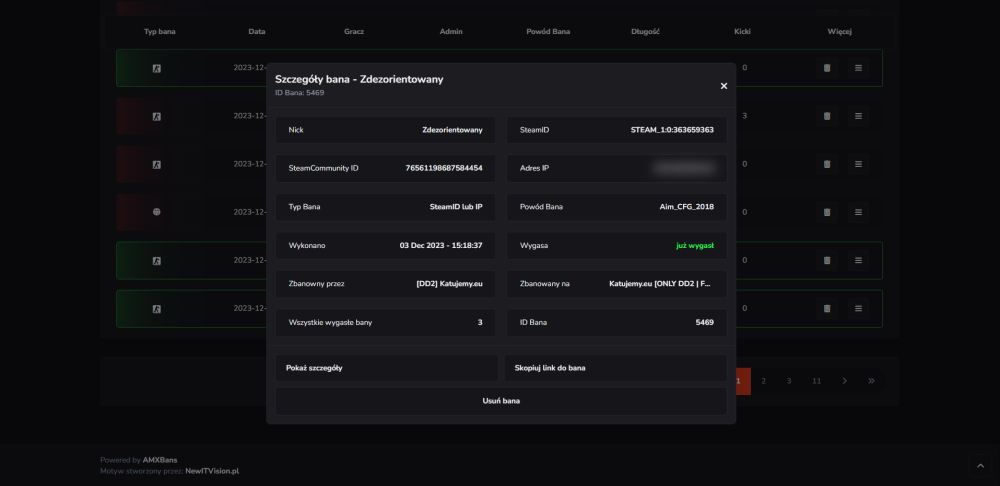Click the Usuń bana button
1000x486 pixels.
tap(501, 401)
